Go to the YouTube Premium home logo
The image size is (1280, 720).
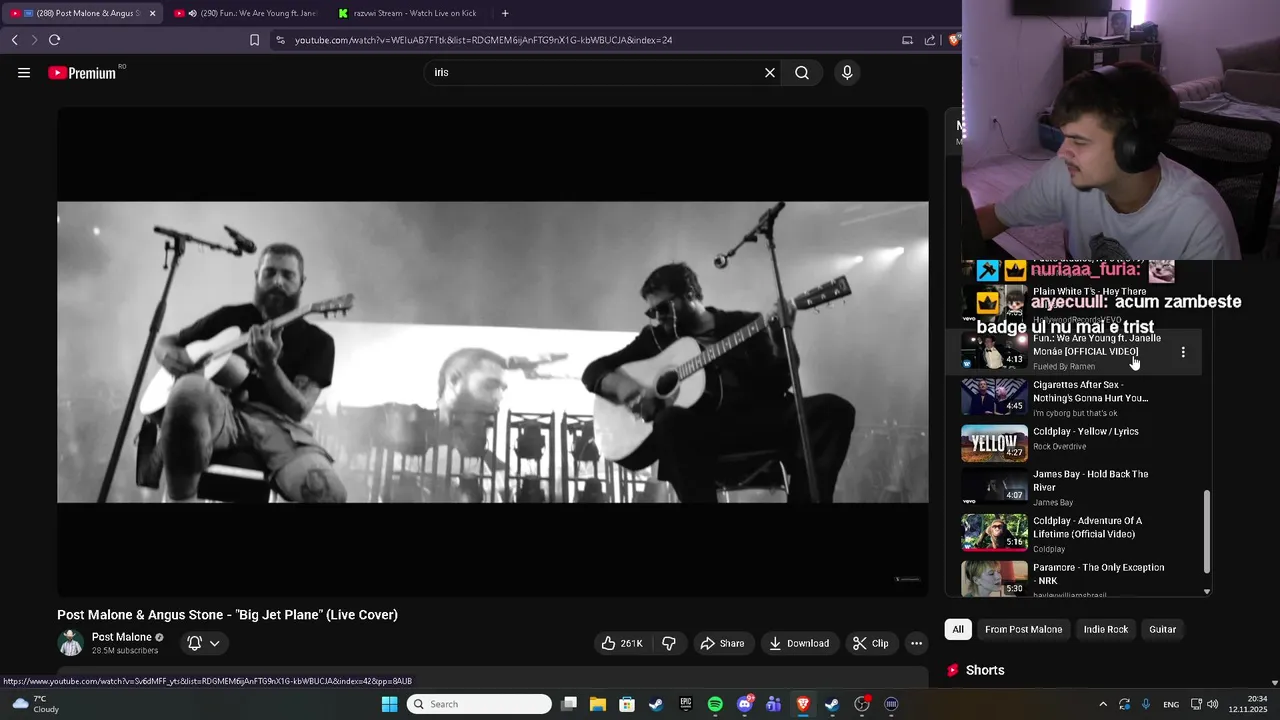coord(82,73)
